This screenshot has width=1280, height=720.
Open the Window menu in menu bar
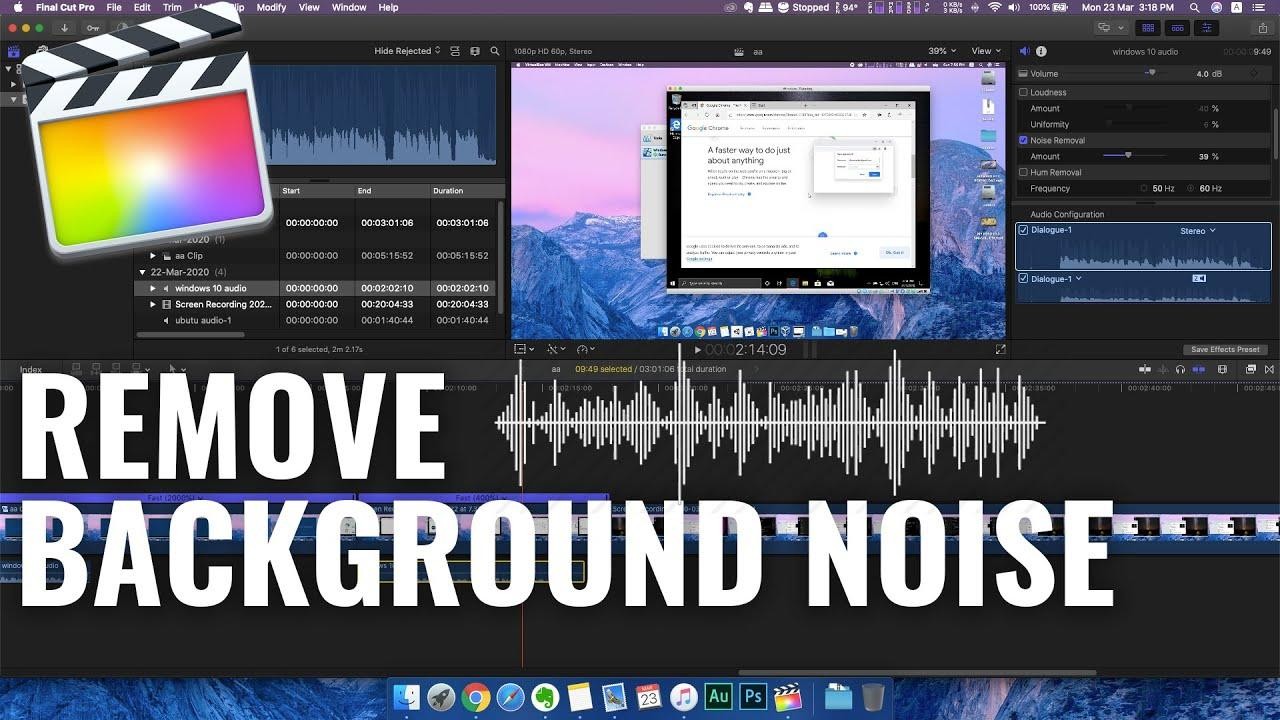(x=349, y=7)
